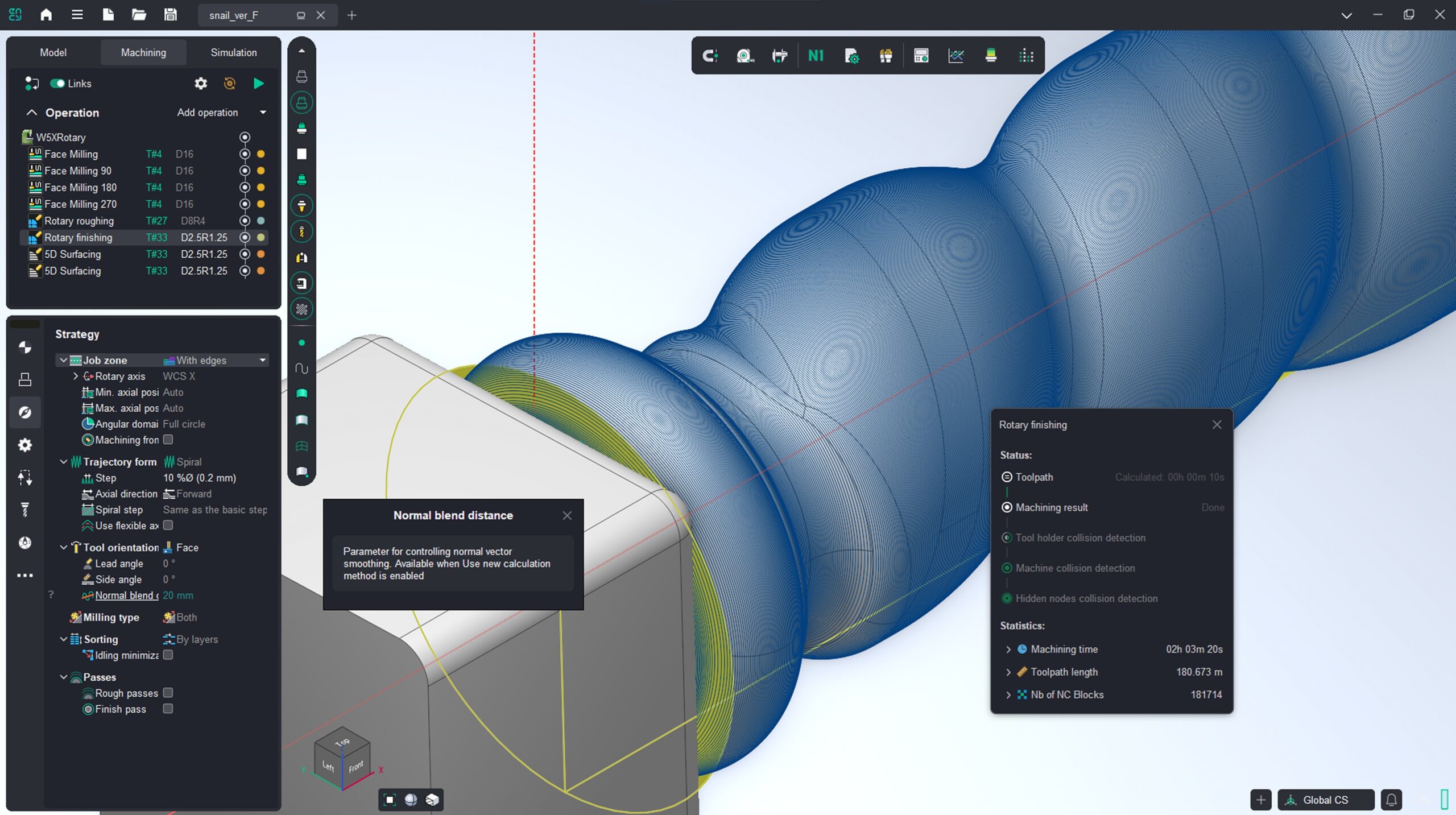Toggle the Links switch
Image resolution: width=1456 pixels, height=815 pixels.
57,84
